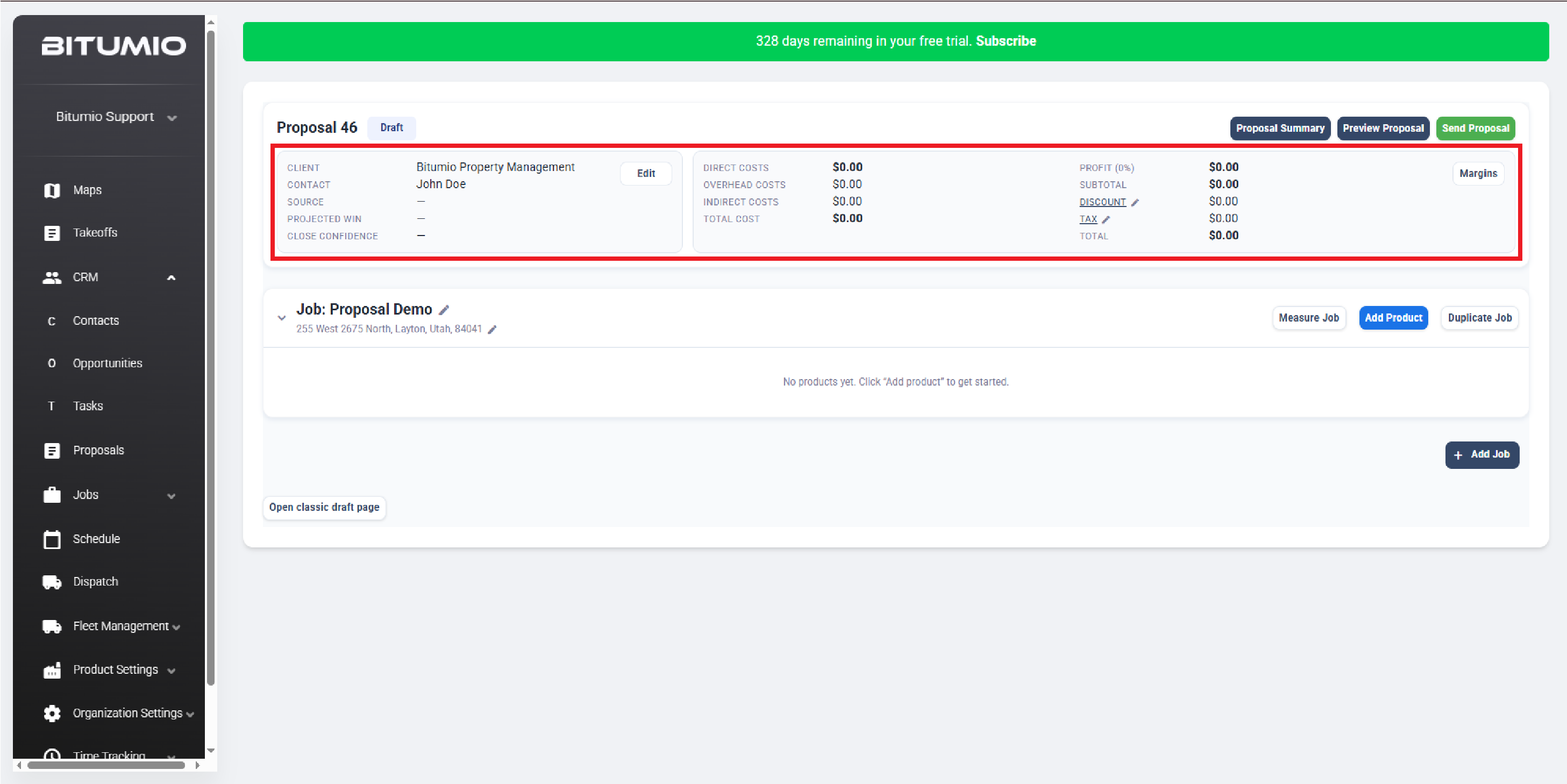Click the Jobs briefcase icon
1567x784 pixels.
coord(52,495)
